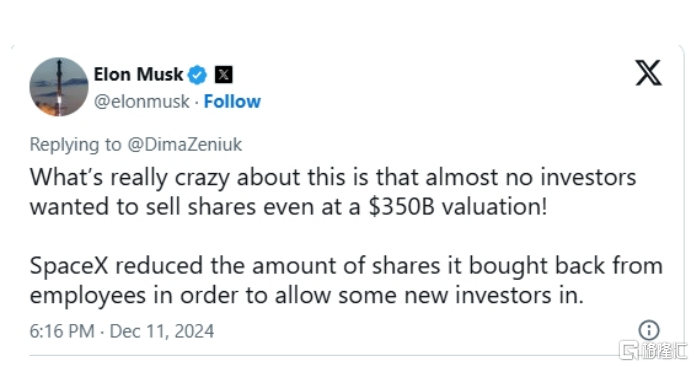This screenshot has height=367, width=694.
Task: Open the @DimaZeniuk mention link
Action: 185,144
